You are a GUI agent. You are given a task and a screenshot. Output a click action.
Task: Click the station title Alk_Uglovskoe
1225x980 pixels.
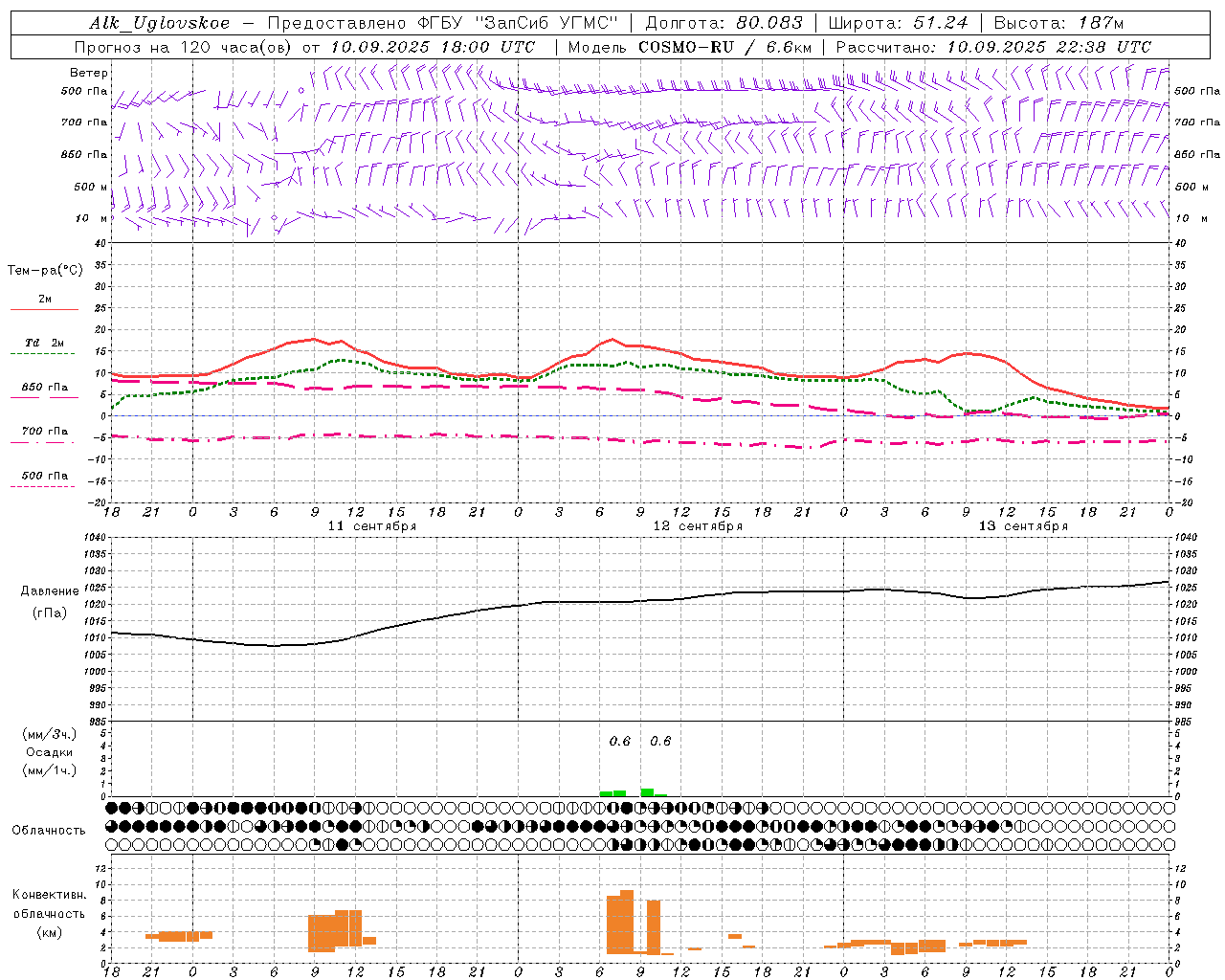(x=160, y=23)
